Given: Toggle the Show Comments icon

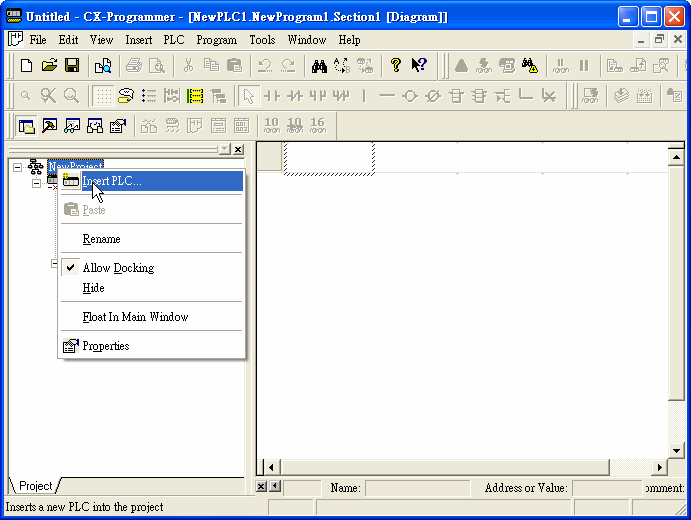Looking at the screenshot, I should [126, 96].
